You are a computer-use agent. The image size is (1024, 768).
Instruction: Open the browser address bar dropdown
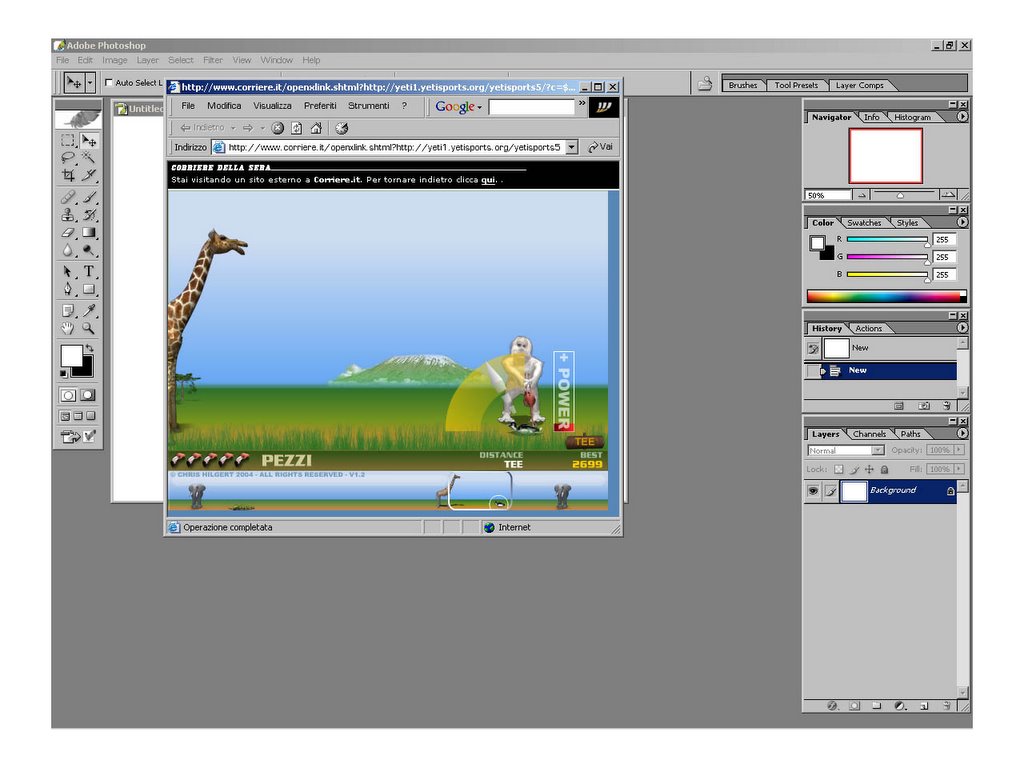point(571,148)
